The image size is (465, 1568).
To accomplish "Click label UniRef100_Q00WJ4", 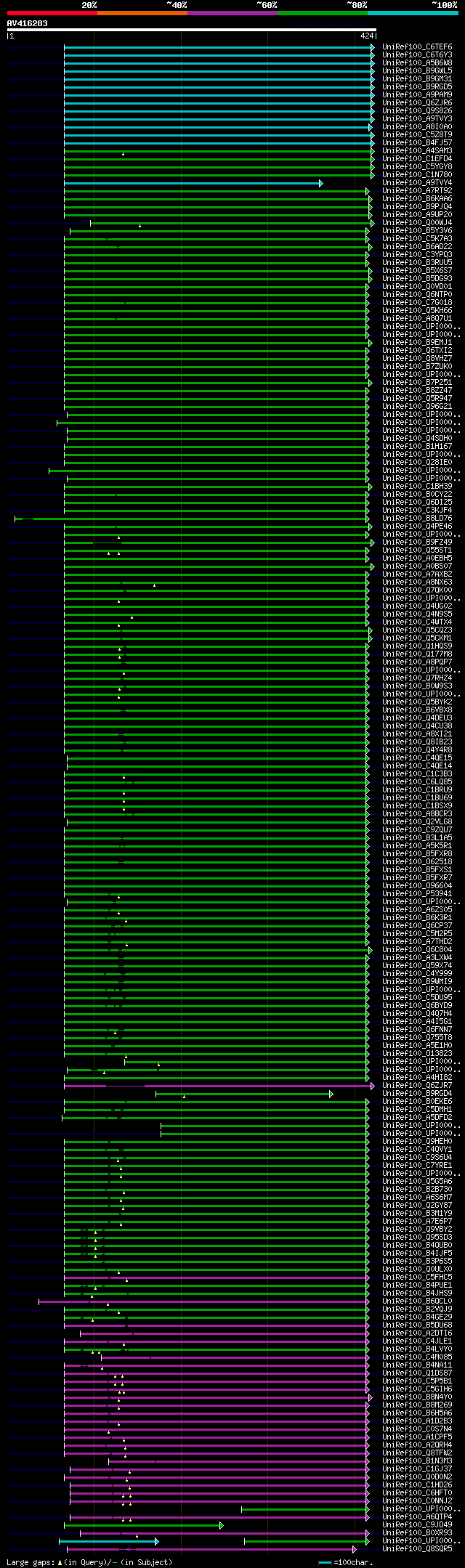I will (417, 222).
